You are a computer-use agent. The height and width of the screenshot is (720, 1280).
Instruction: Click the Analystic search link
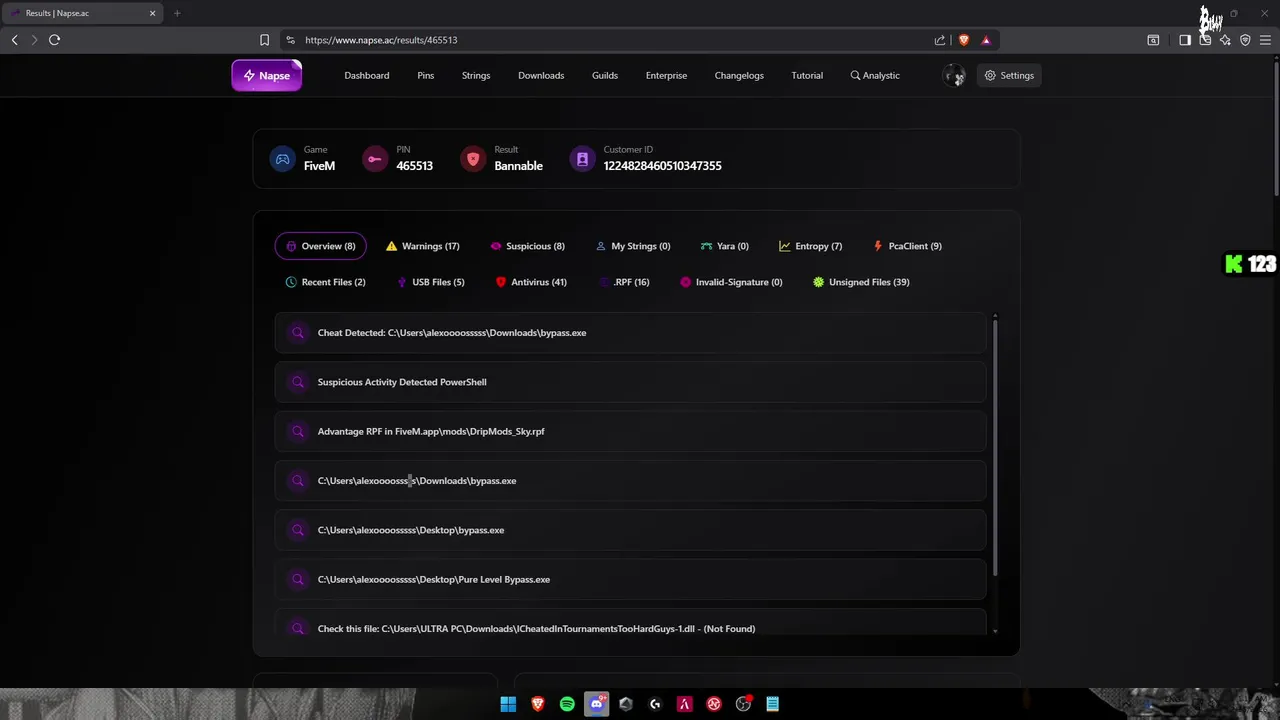(875, 75)
